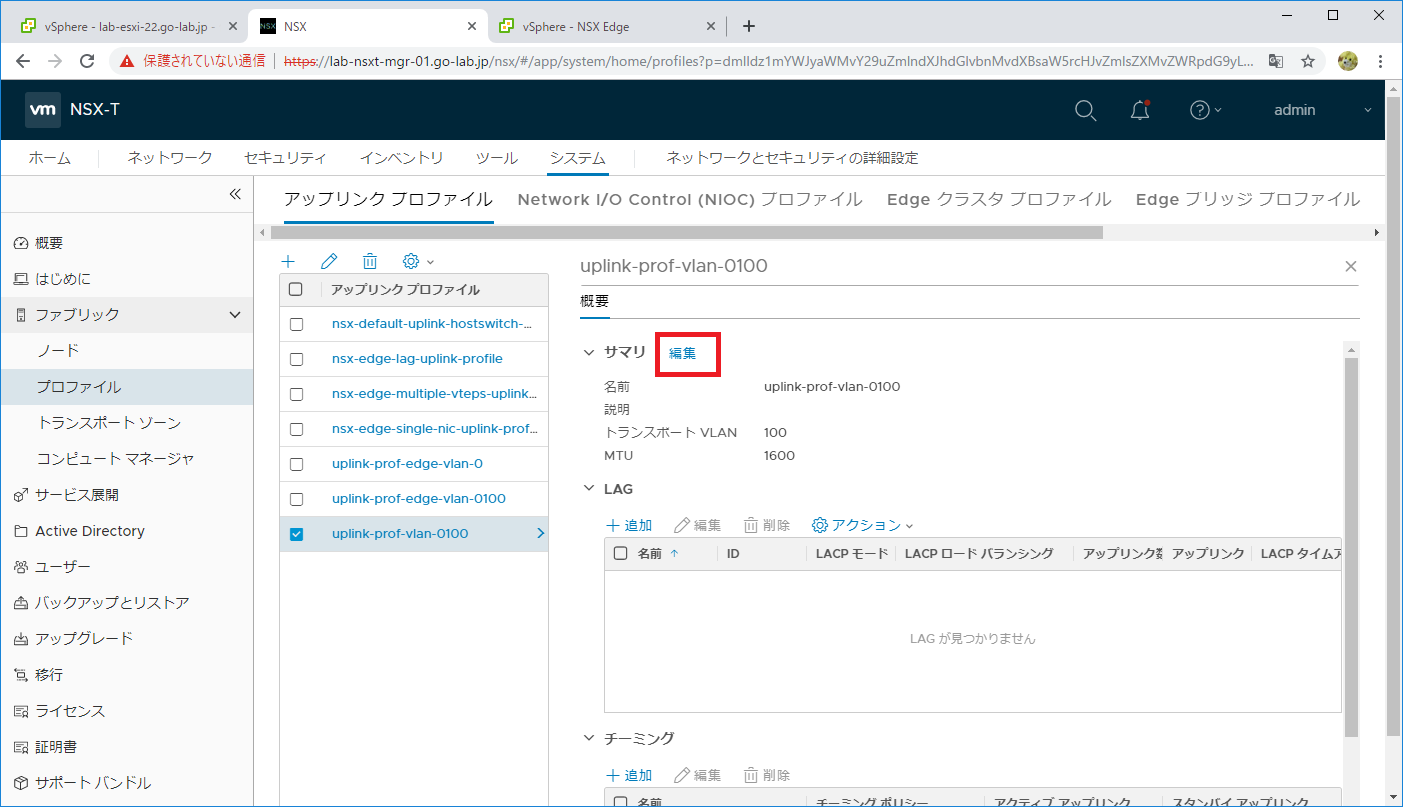This screenshot has width=1403, height=807.
Task: Open the notifications bell icon
Action: pos(1140,110)
